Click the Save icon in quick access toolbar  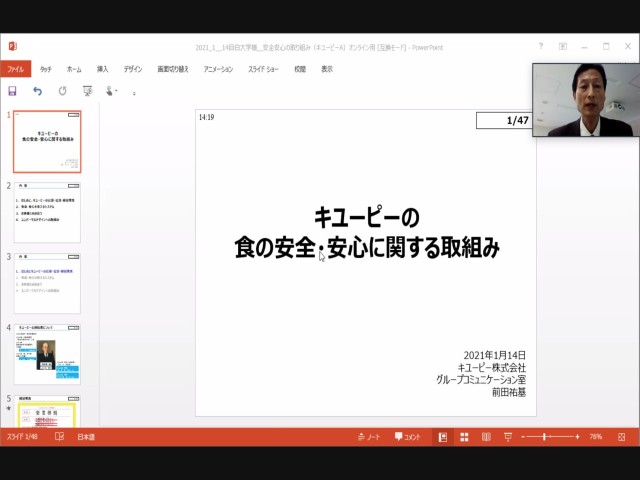(12, 91)
